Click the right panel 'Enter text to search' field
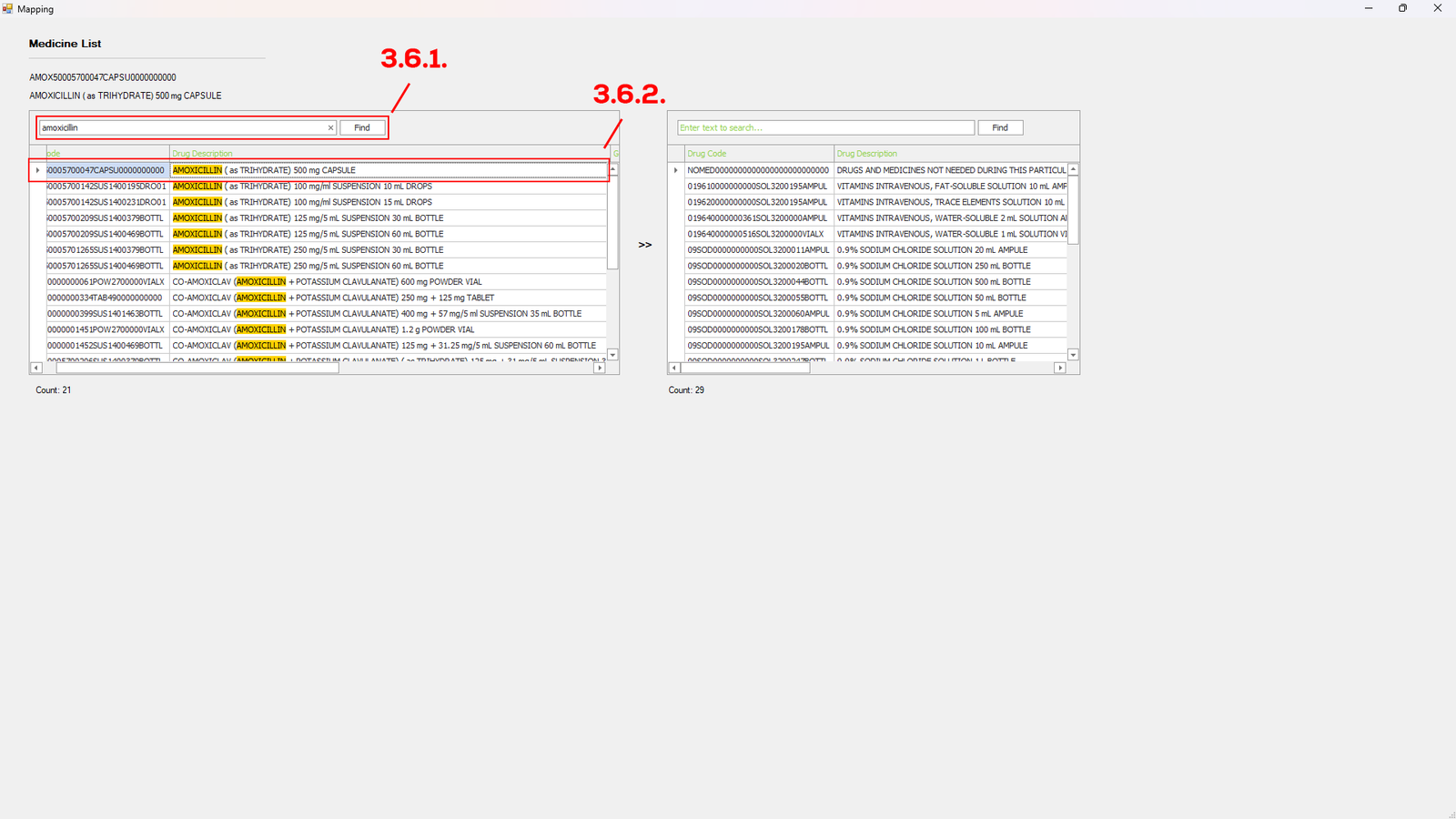 (x=824, y=128)
